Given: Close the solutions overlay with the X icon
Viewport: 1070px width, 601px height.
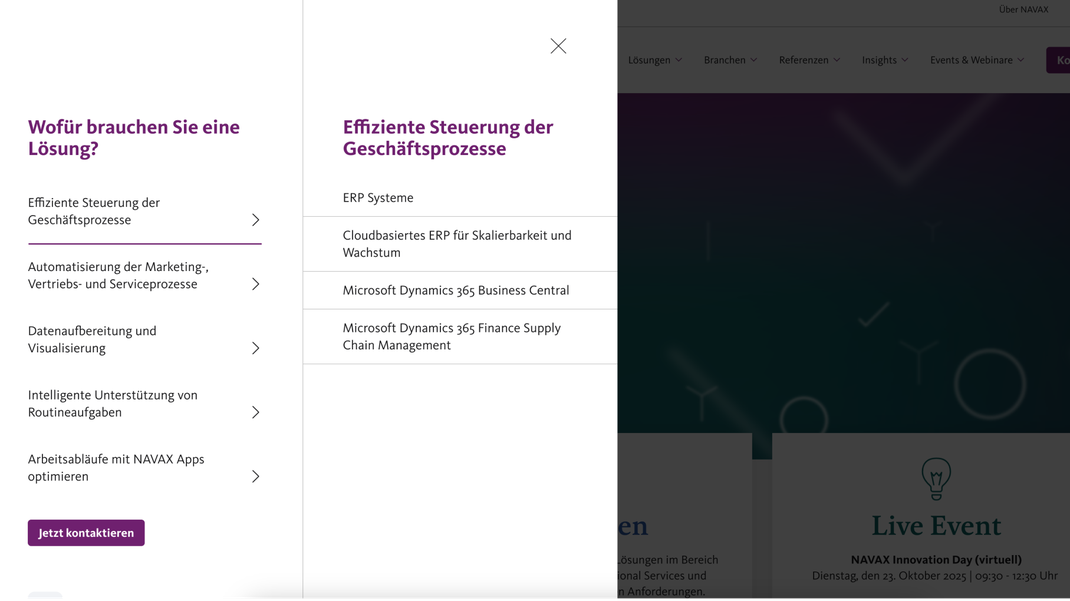Looking at the screenshot, I should 558,46.
